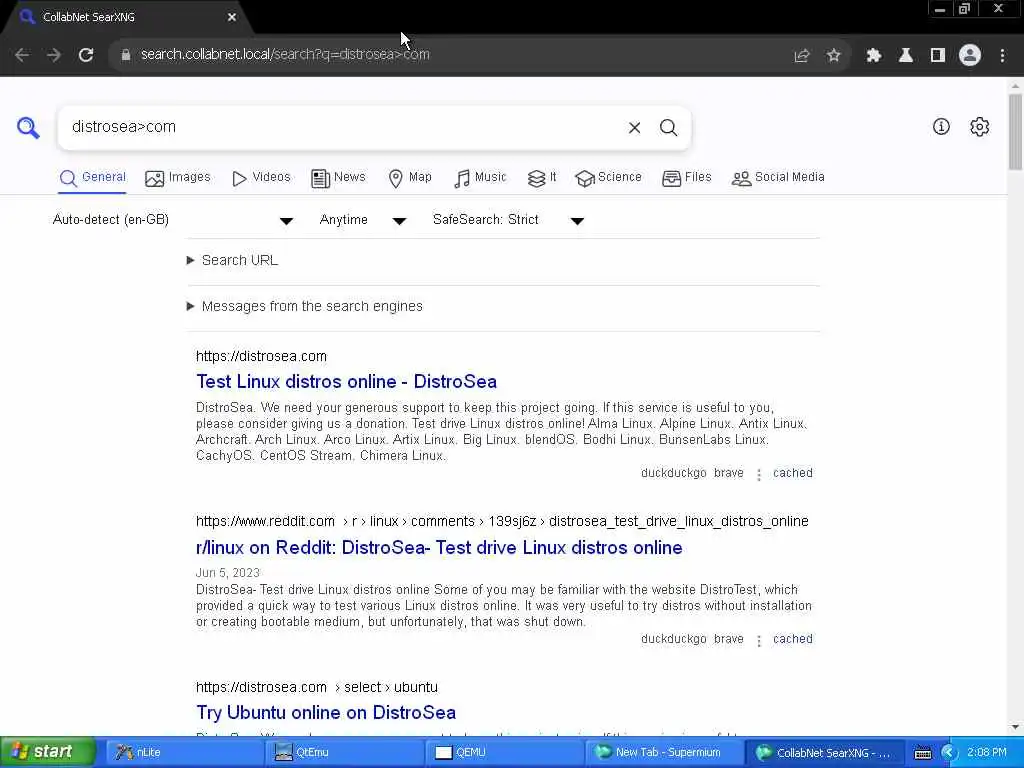The height and width of the screenshot is (768, 1024).
Task: Clear the search query with X icon
Action: (634, 128)
